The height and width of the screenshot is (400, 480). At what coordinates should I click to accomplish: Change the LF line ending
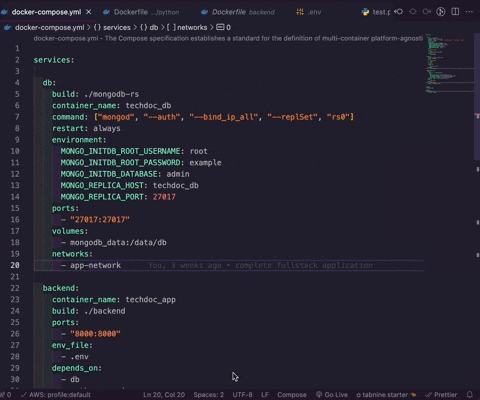(x=265, y=395)
